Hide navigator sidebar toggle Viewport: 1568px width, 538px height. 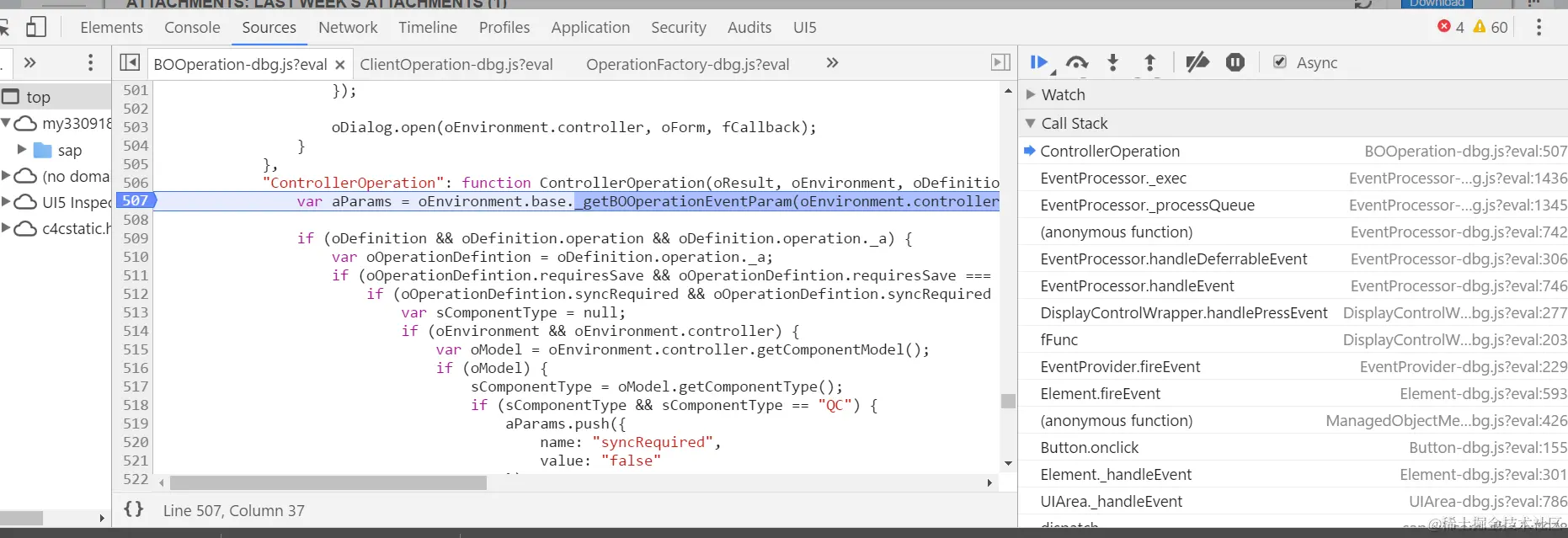(x=130, y=62)
